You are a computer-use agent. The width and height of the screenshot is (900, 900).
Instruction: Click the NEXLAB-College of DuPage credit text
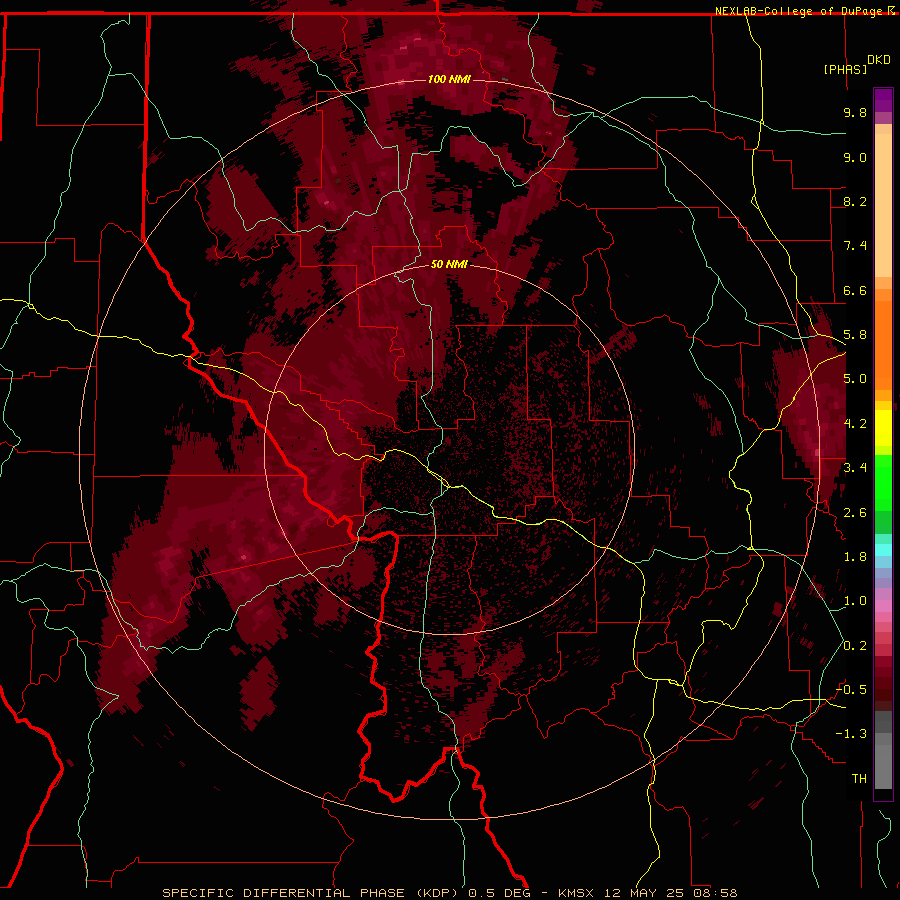coord(799,11)
